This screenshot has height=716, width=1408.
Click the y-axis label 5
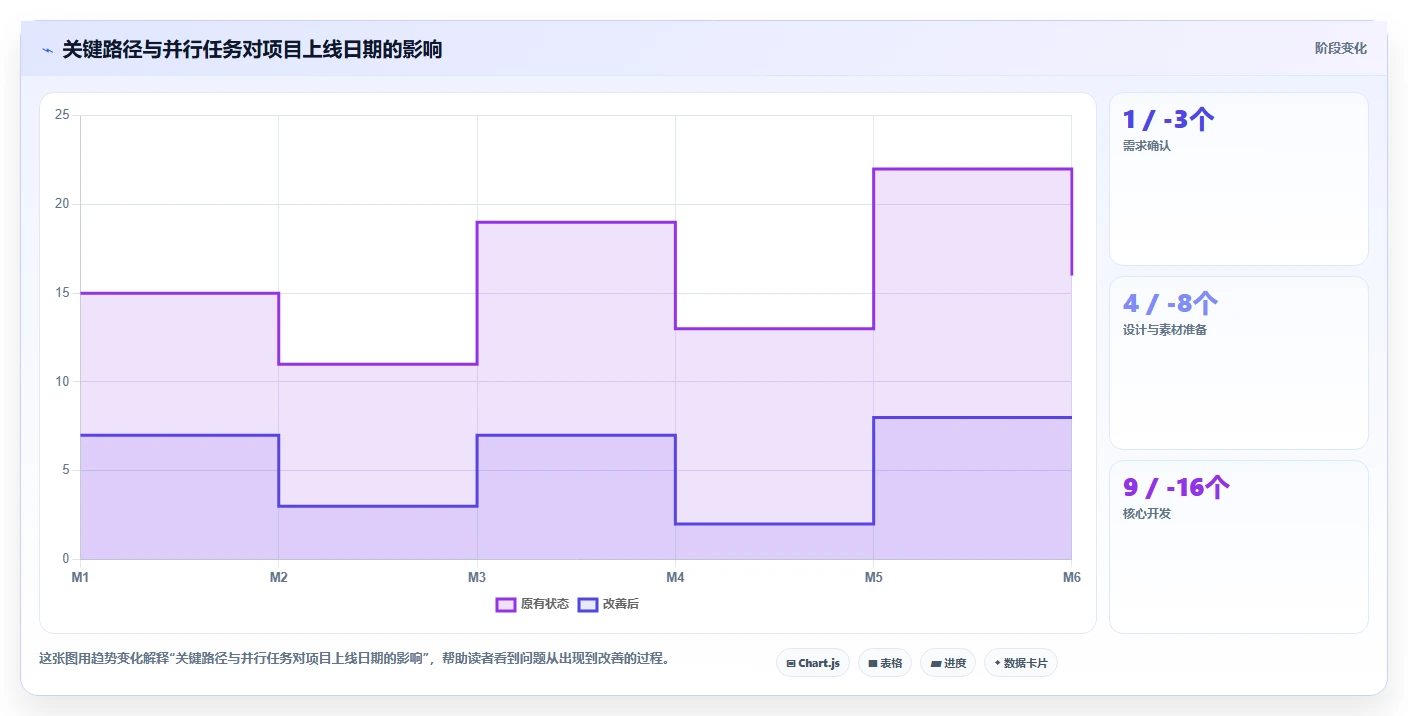65,470
